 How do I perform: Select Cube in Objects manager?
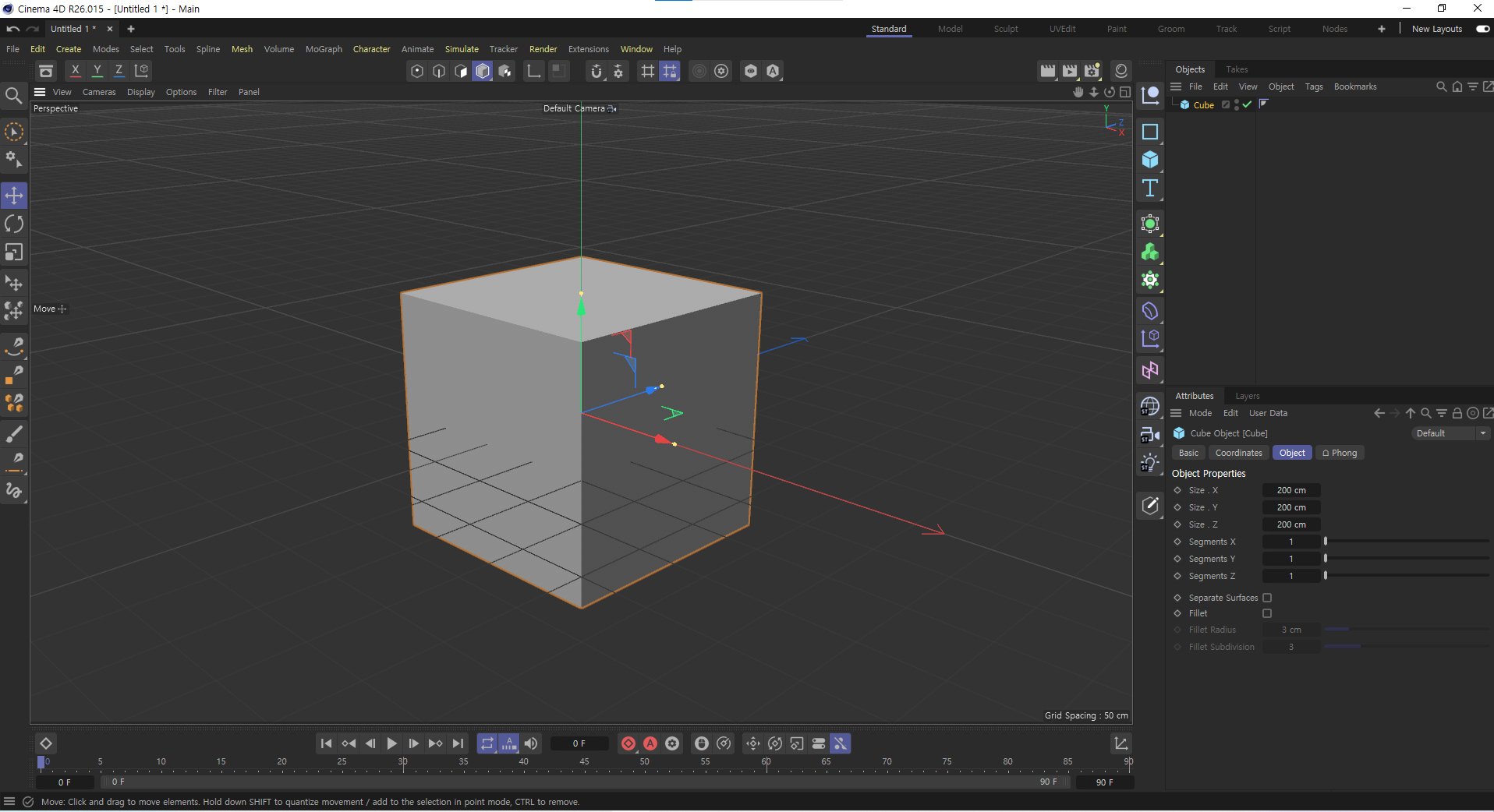click(1203, 105)
